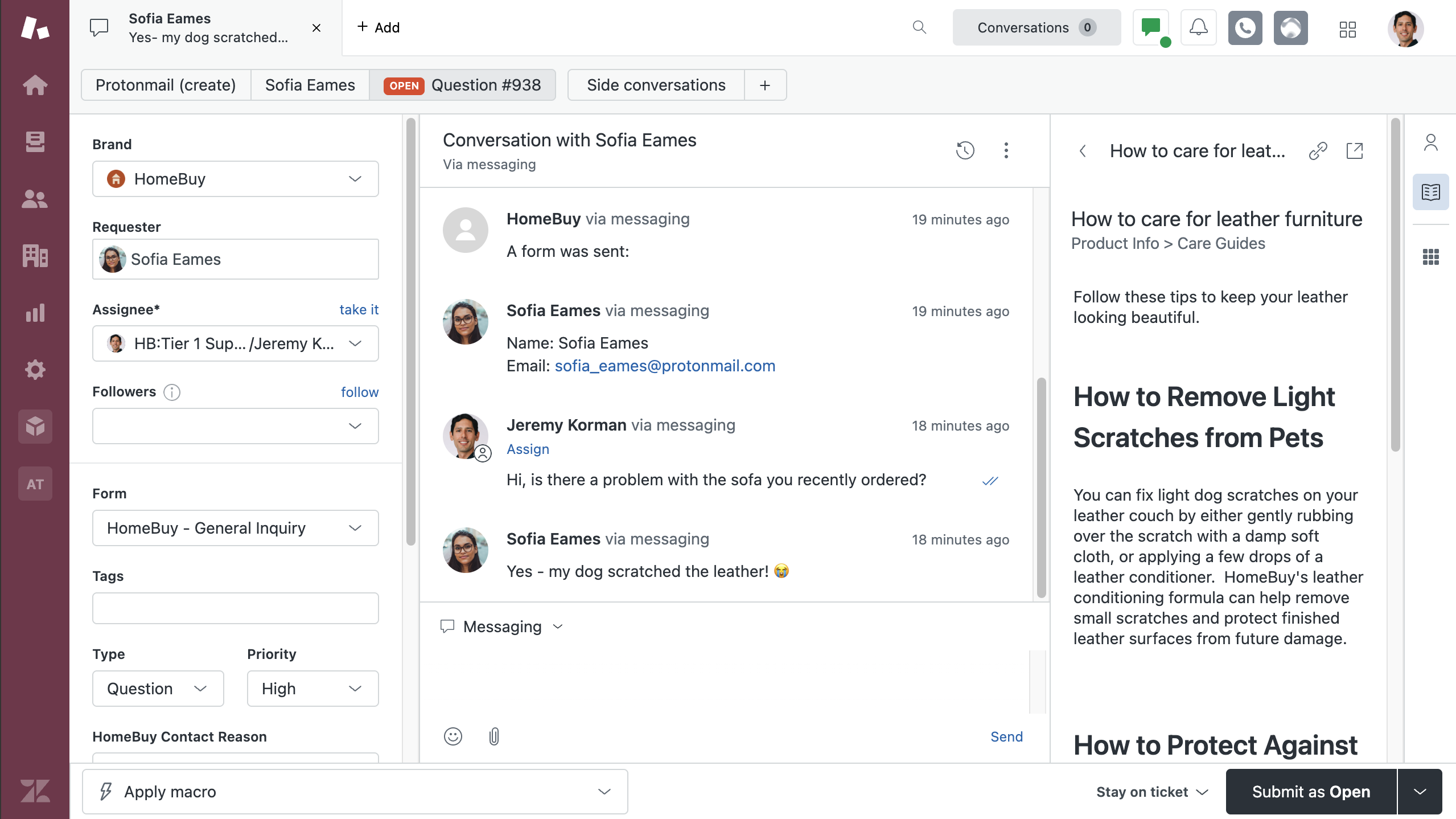Attach a file with paperclip icon
1456x819 pixels.
click(x=494, y=736)
